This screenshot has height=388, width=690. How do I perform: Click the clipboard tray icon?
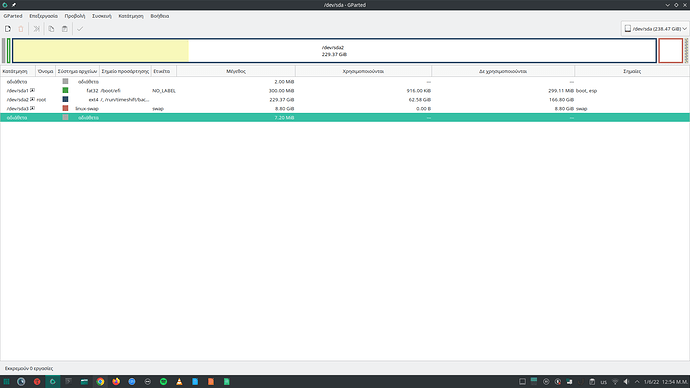[x=592, y=382]
